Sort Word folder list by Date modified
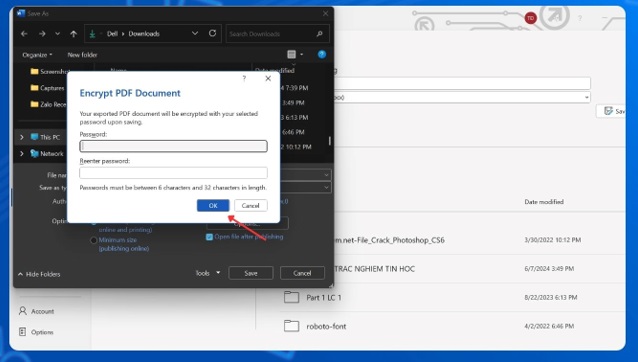 tap(544, 202)
